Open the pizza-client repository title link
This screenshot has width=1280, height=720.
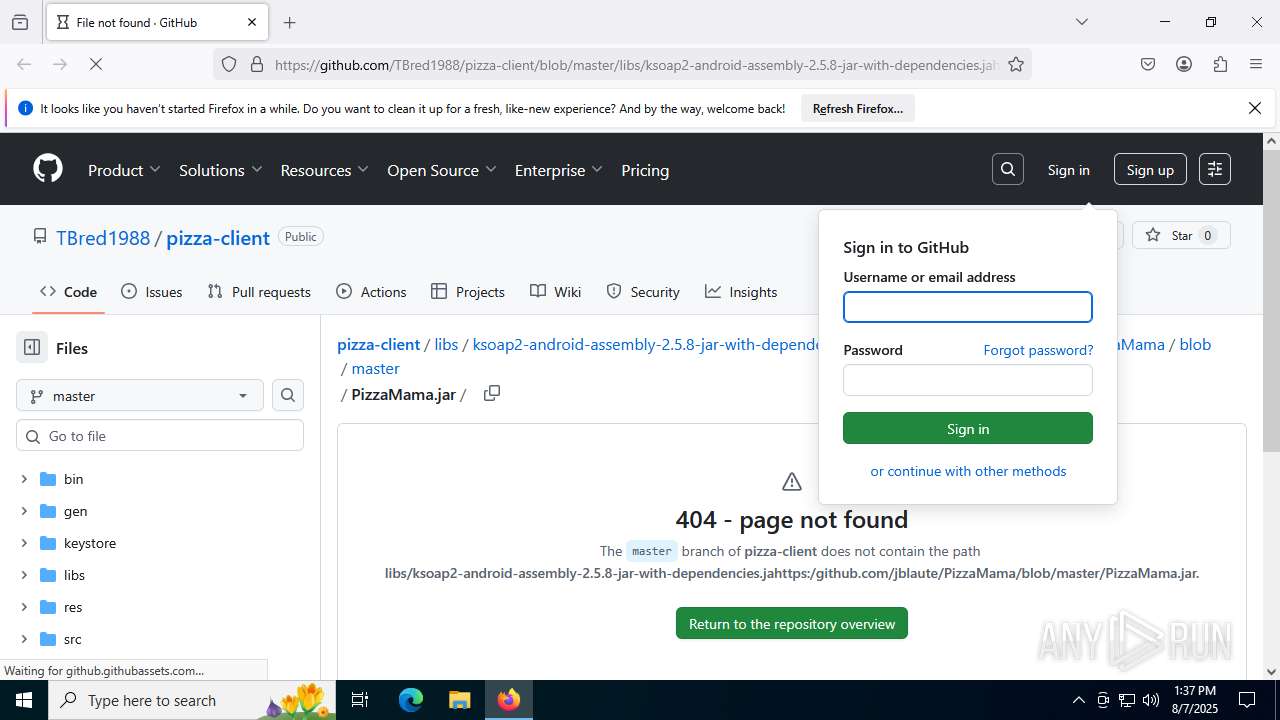pos(218,238)
